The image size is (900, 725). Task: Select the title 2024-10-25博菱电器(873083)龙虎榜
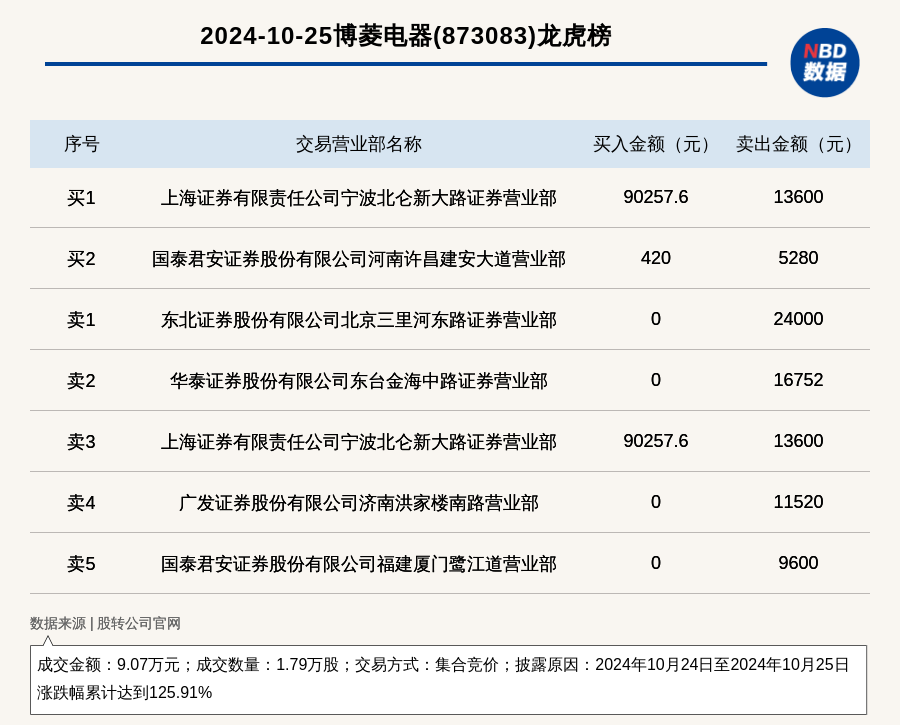[x=406, y=36]
